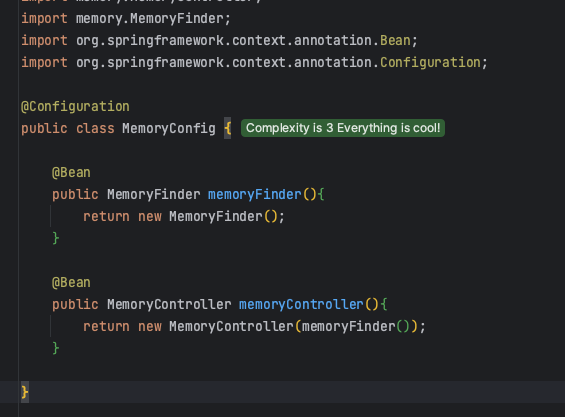Click the second @Bean annotation above memoryController

(x=71, y=283)
